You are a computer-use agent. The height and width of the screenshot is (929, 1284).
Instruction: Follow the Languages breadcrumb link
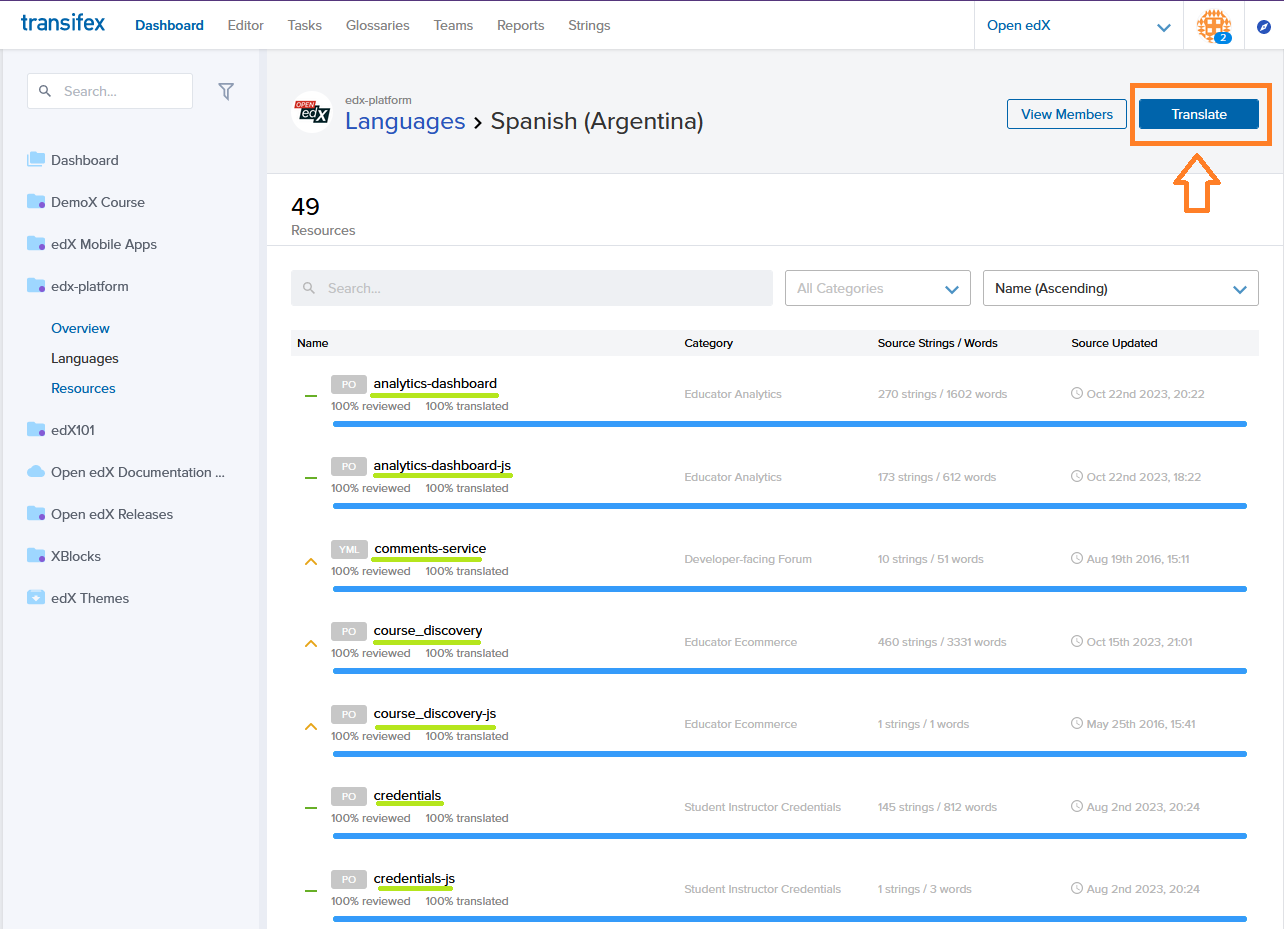click(x=405, y=121)
